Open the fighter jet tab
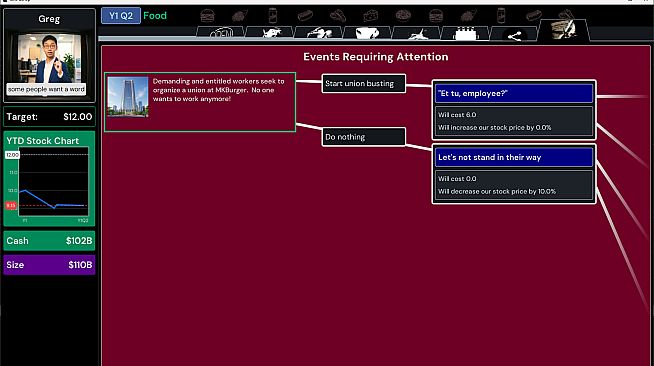The image size is (654, 366). [x=416, y=33]
